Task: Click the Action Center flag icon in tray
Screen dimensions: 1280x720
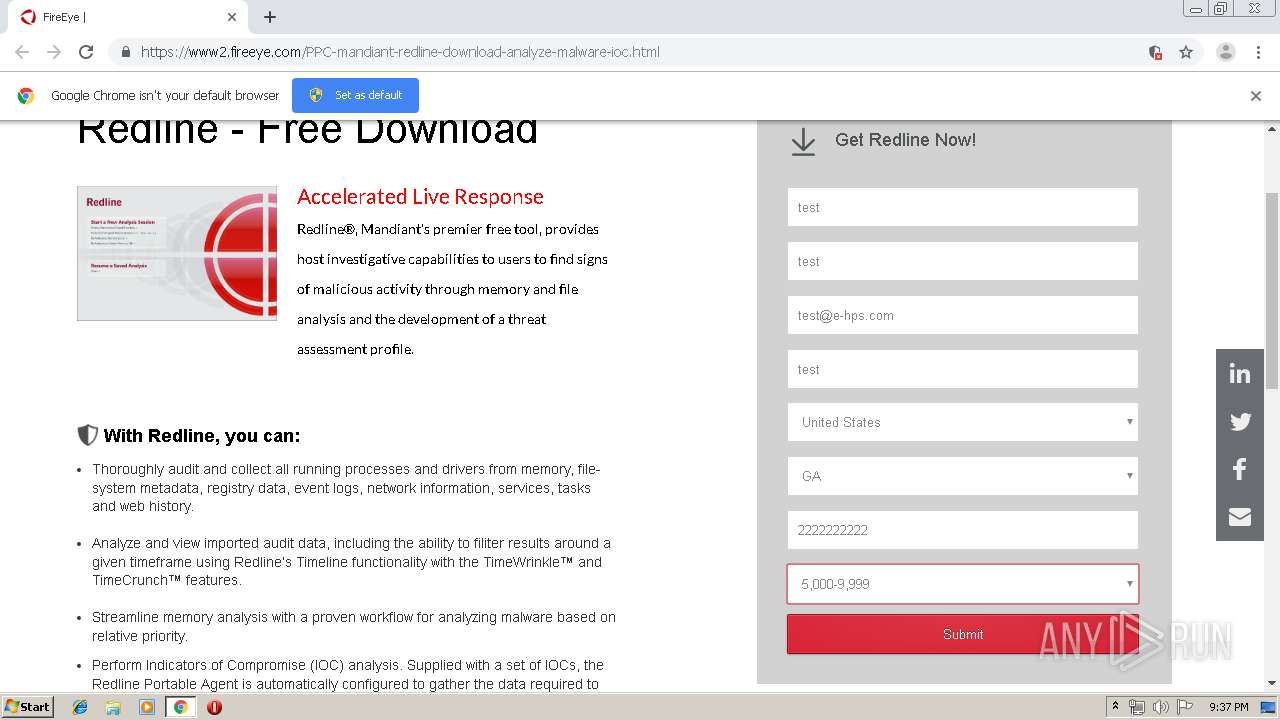Action: click(1185, 707)
